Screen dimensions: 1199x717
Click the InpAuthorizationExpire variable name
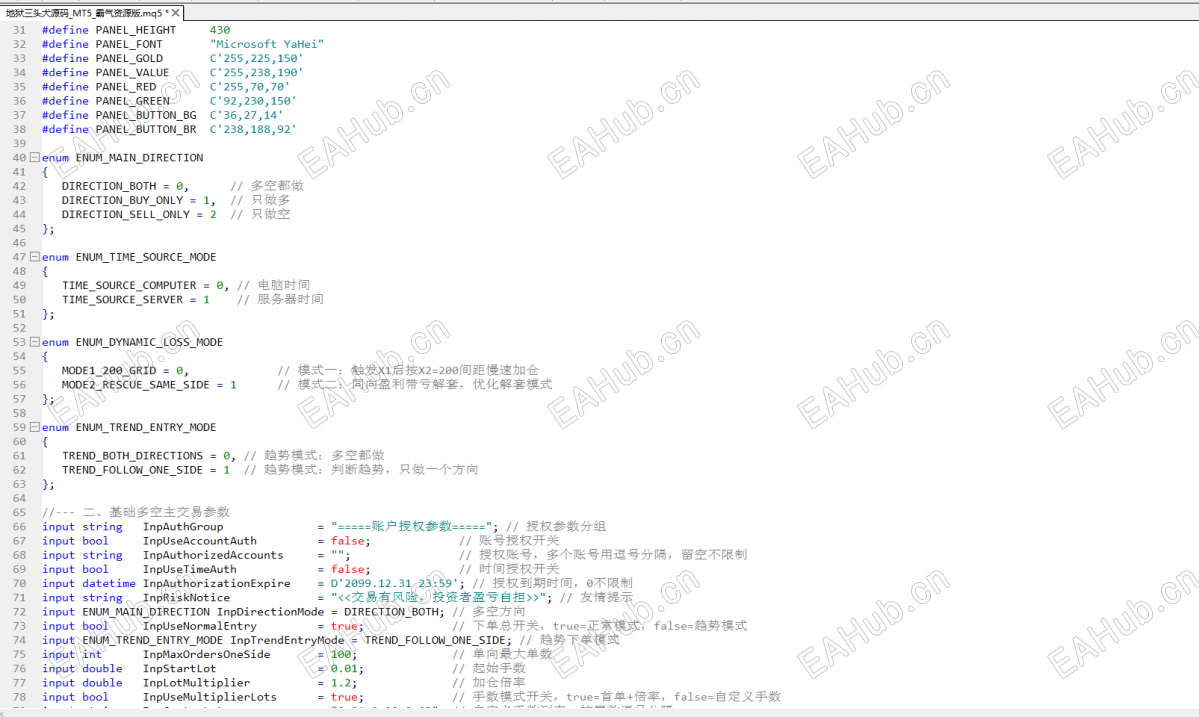click(x=216, y=583)
